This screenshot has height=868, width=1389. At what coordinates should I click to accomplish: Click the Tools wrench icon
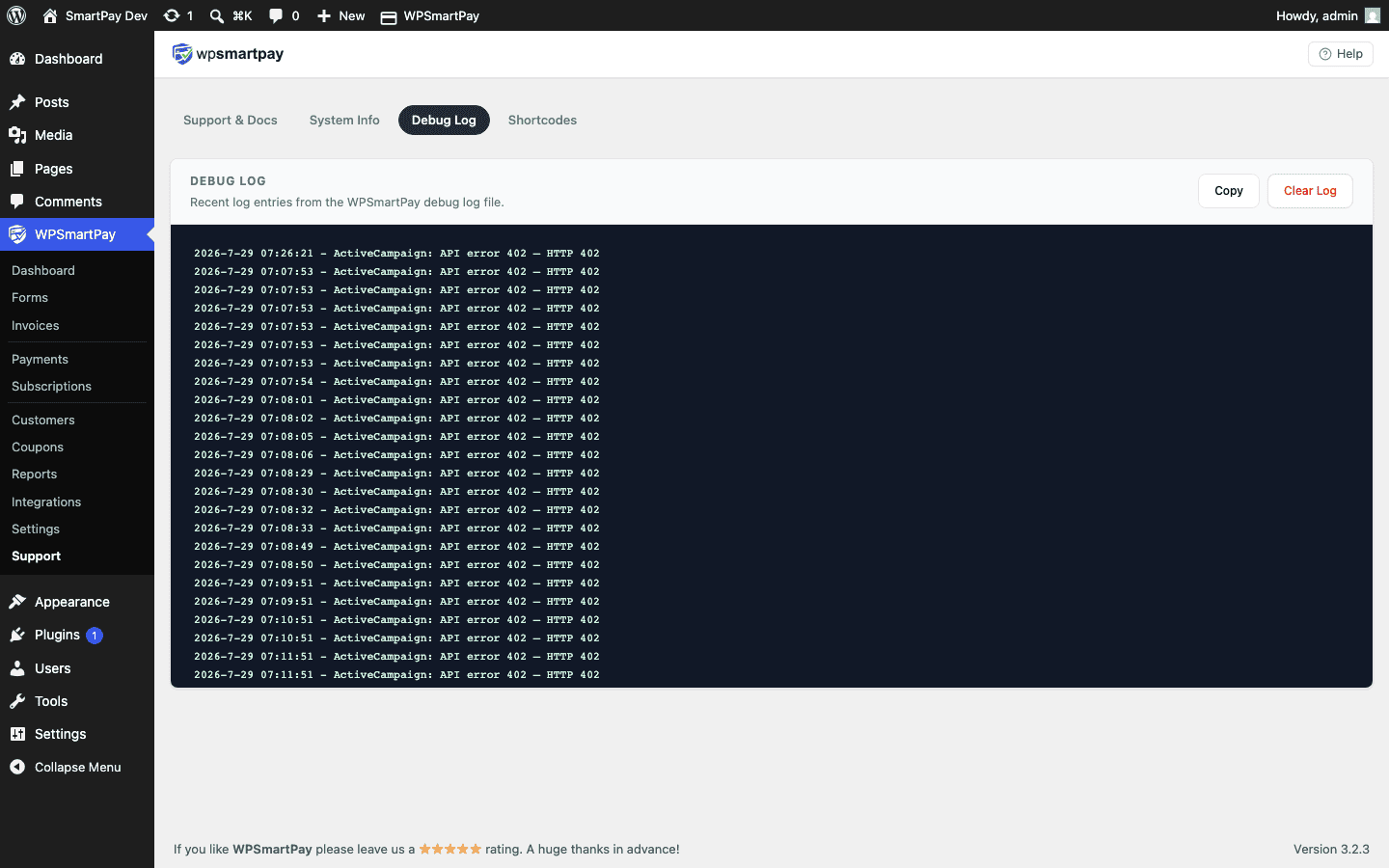pyautogui.click(x=17, y=701)
